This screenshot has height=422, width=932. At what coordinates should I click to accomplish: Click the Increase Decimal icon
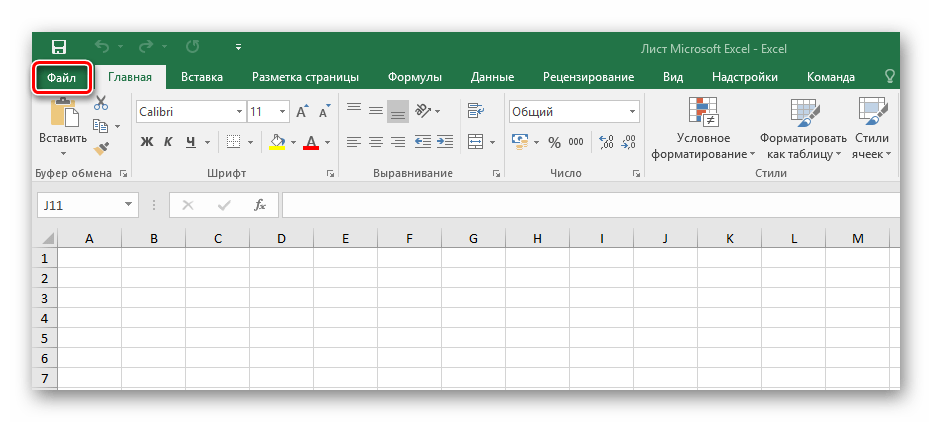[606, 142]
